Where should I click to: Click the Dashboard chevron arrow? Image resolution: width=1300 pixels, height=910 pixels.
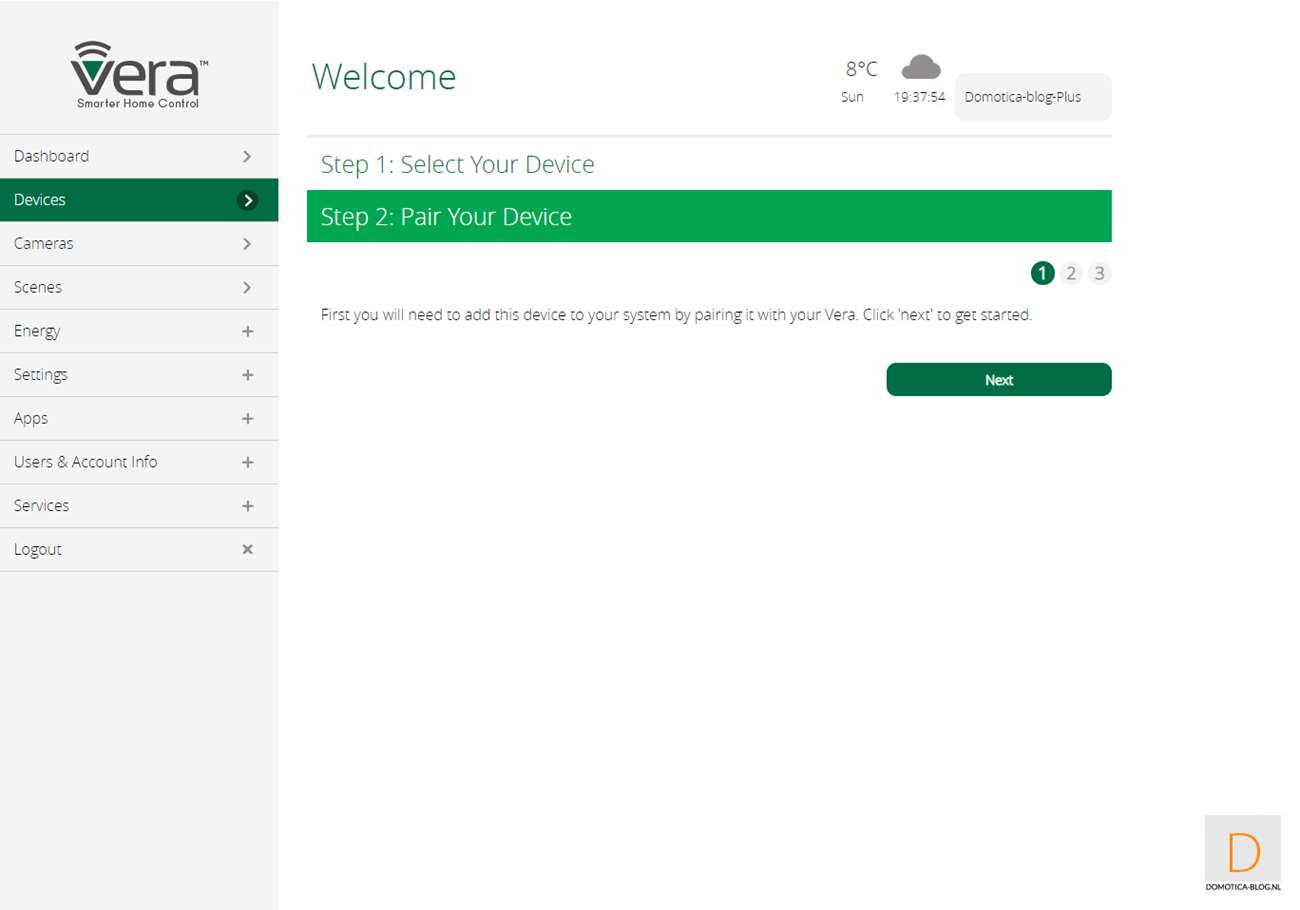click(x=248, y=156)
